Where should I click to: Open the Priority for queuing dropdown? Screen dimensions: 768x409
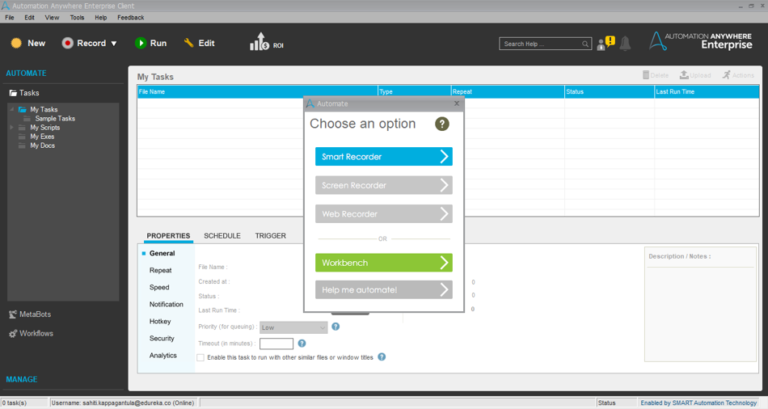point(293,327)
